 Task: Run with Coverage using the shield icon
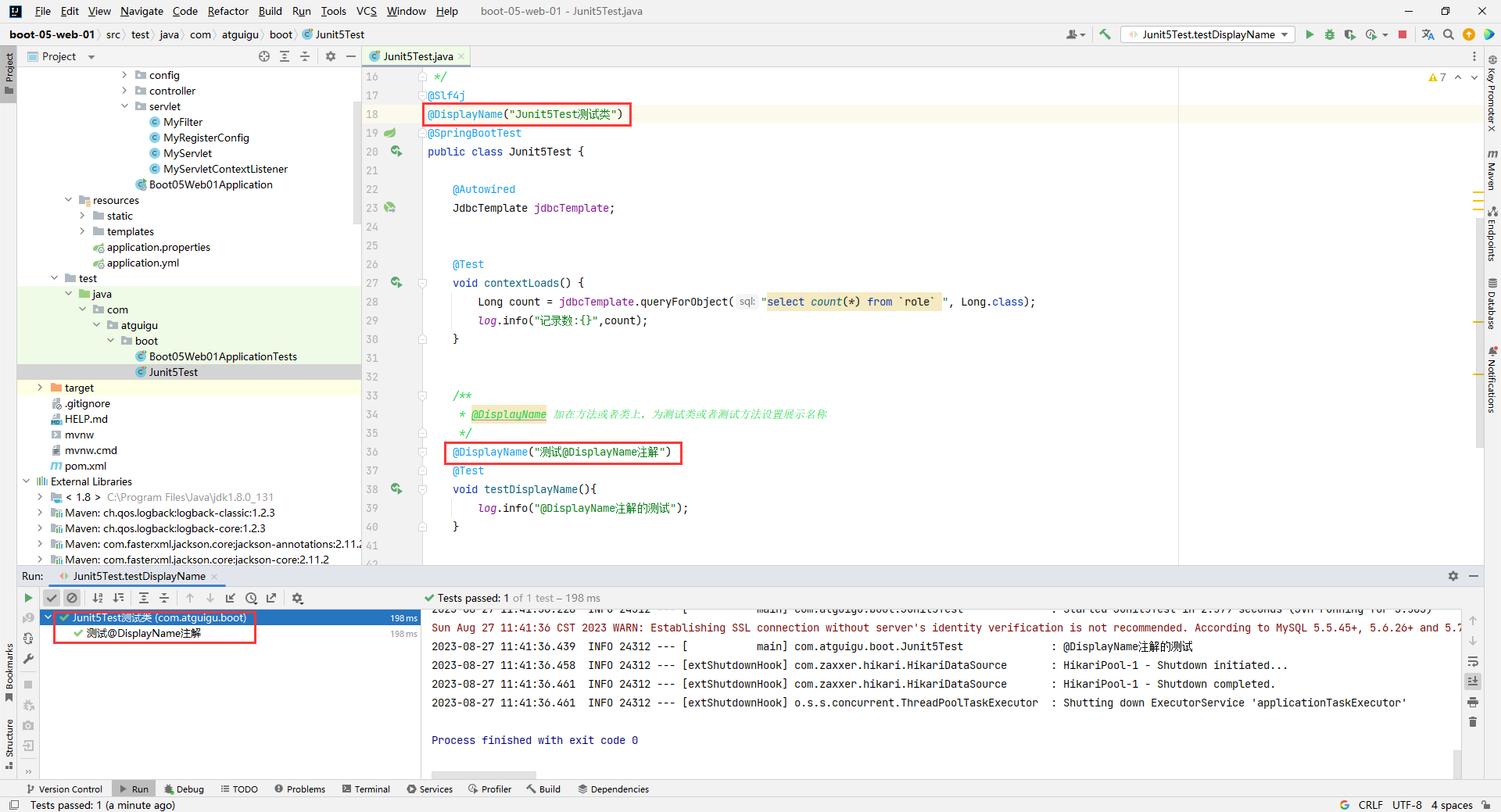(1350, 34)
